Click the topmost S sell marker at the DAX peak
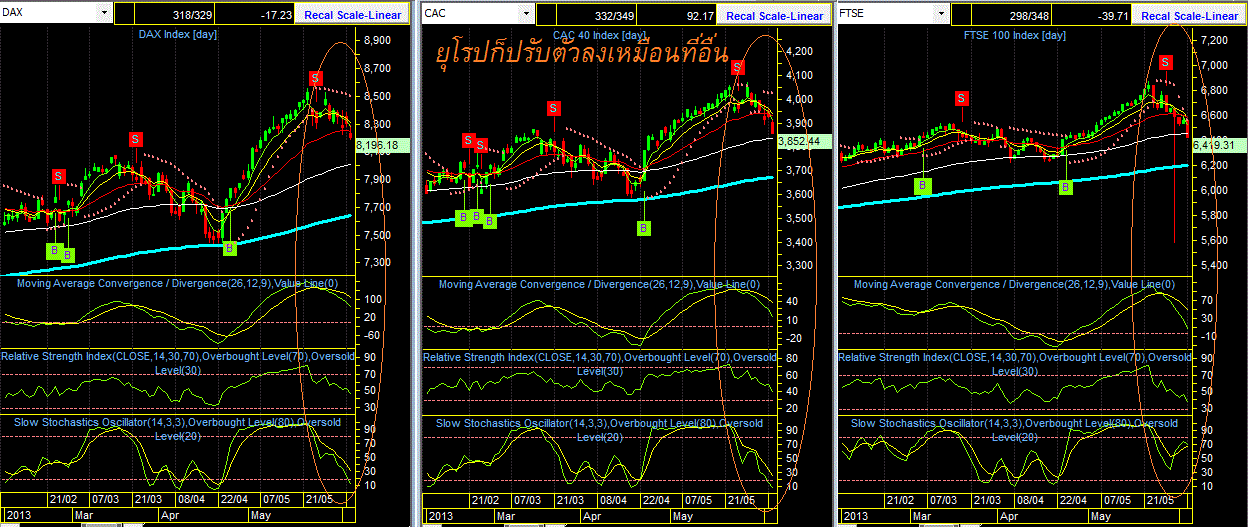Screen dimensions: 1248x527 click(x=315, y=78)
